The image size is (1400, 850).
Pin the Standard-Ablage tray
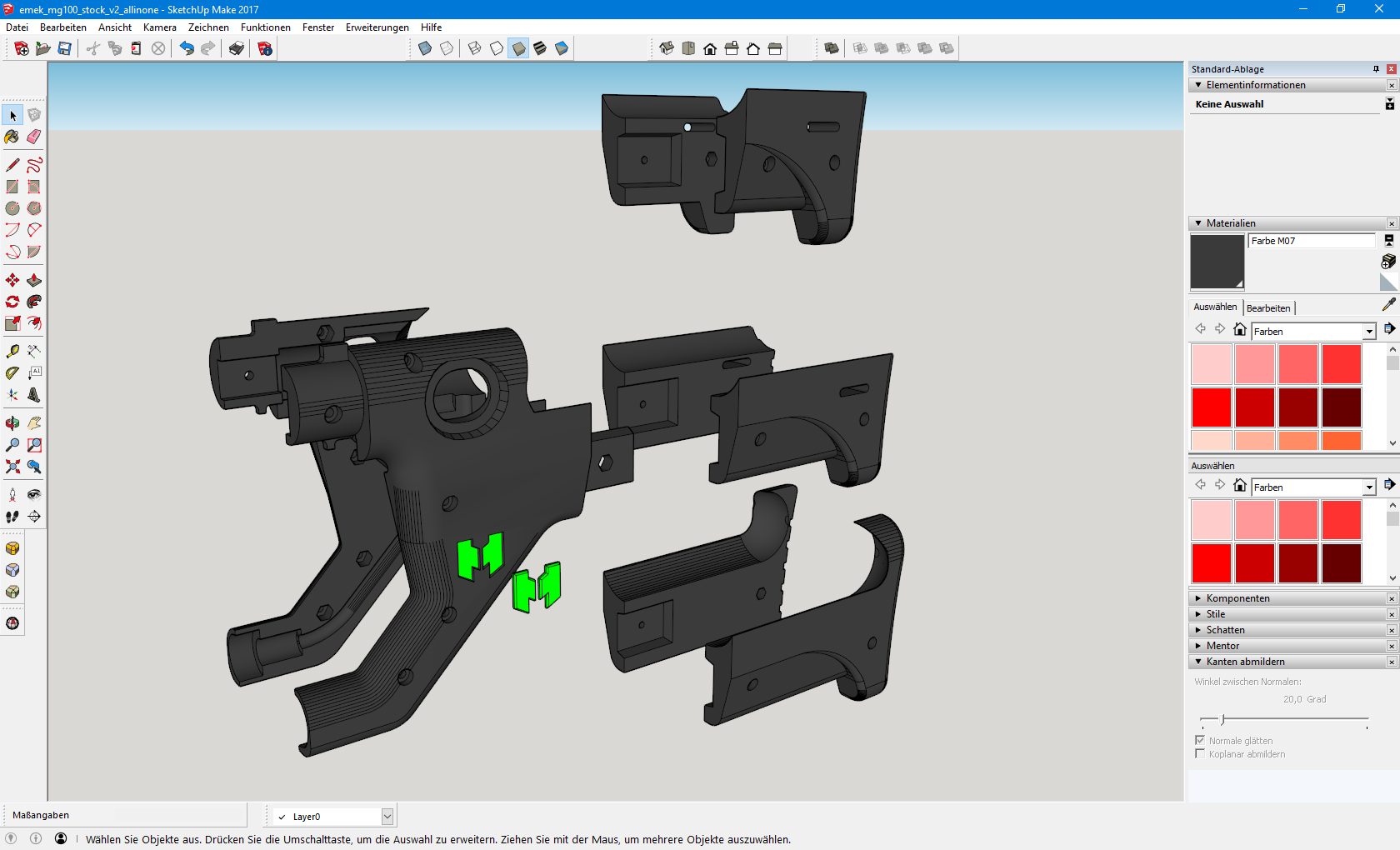pos(1376,69)
